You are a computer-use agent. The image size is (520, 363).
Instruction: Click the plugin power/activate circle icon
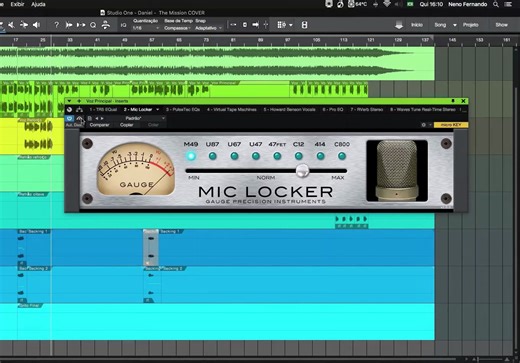click(69, 109)
